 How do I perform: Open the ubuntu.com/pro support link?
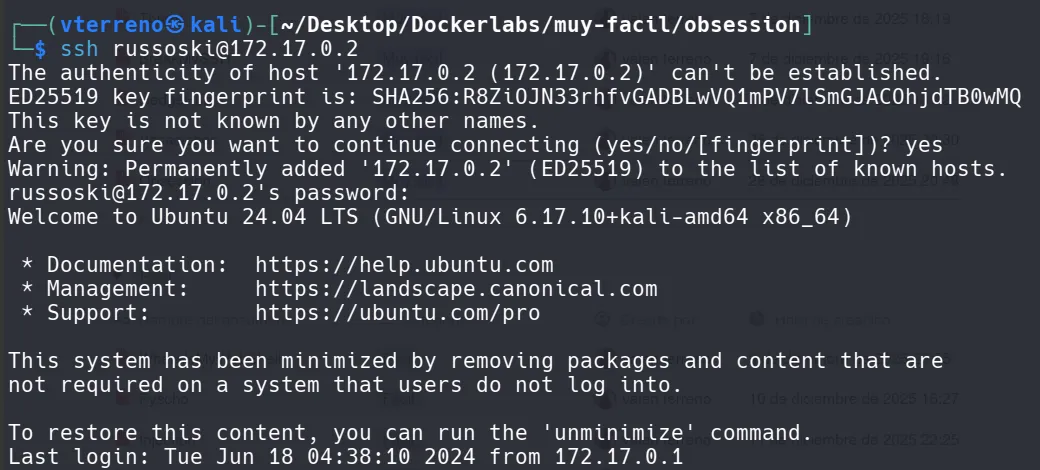point(397,313)
